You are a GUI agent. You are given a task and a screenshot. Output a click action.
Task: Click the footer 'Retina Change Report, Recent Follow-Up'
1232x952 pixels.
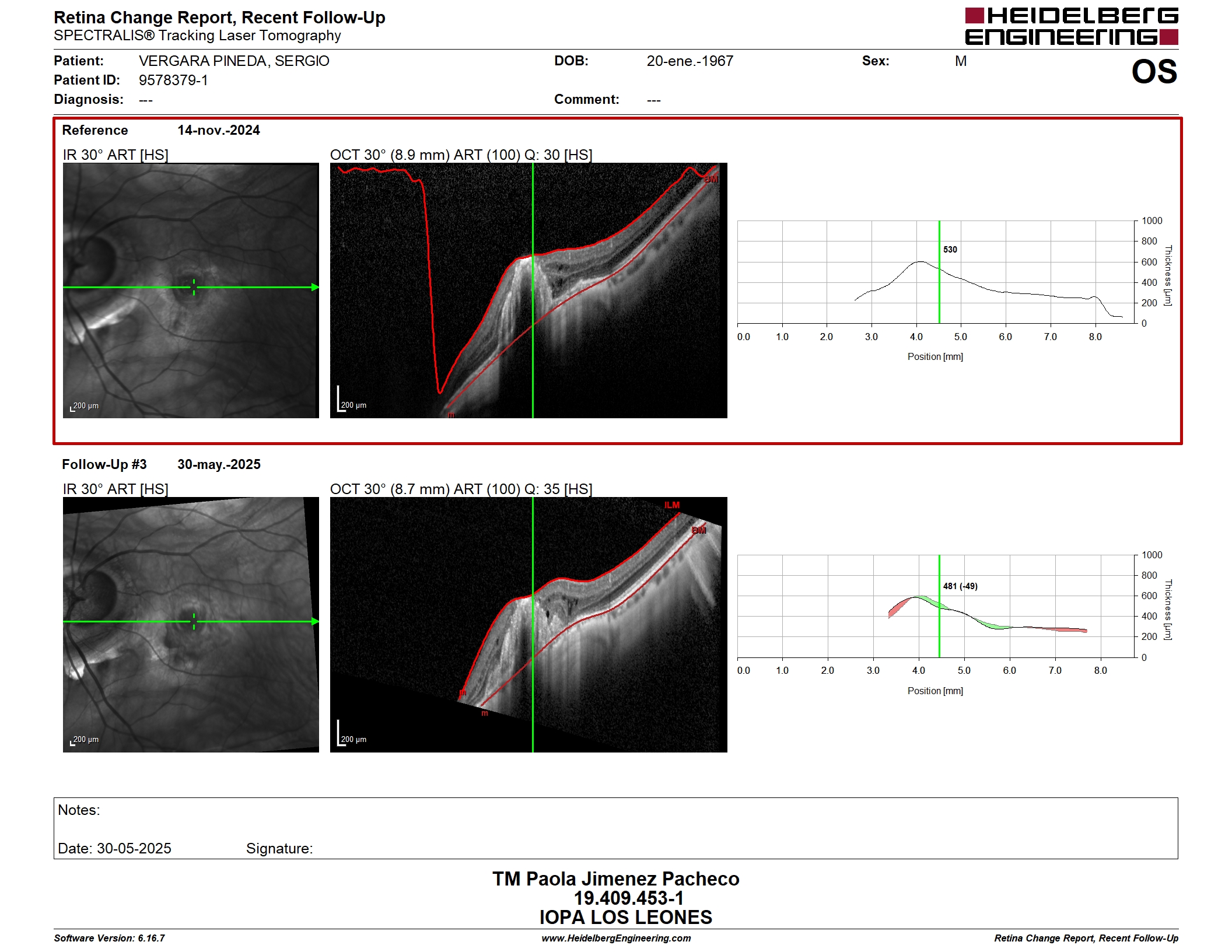pyautogui.click(x=1086, y=939)
